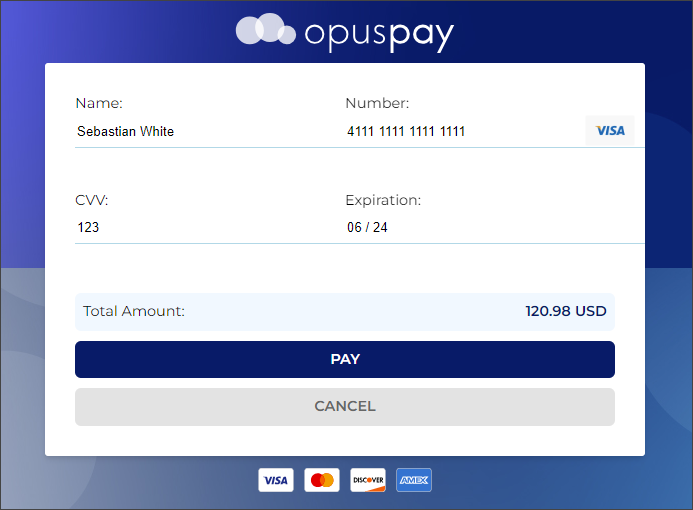Click the PAY button
This screenshot has width=693, height=510.
coord(345,359)
